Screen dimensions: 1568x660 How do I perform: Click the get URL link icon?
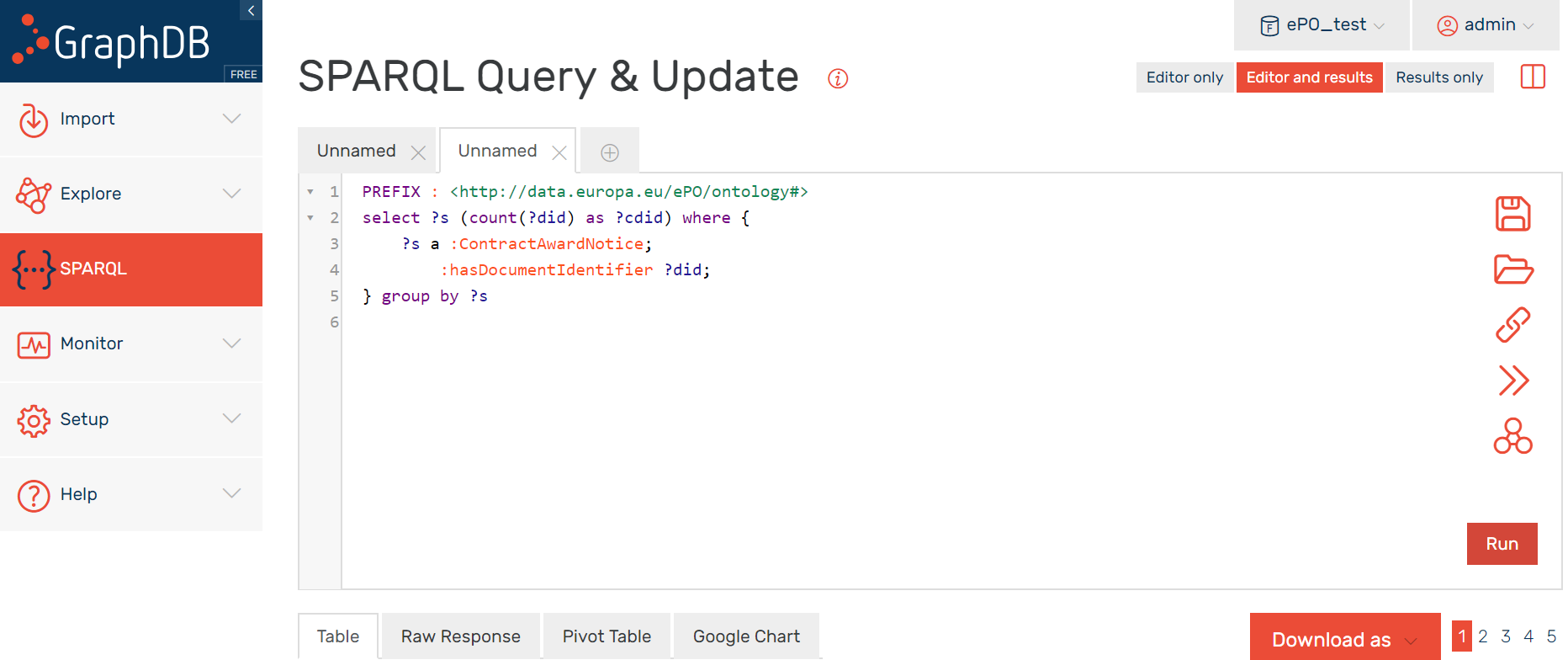coord(1512,325)
